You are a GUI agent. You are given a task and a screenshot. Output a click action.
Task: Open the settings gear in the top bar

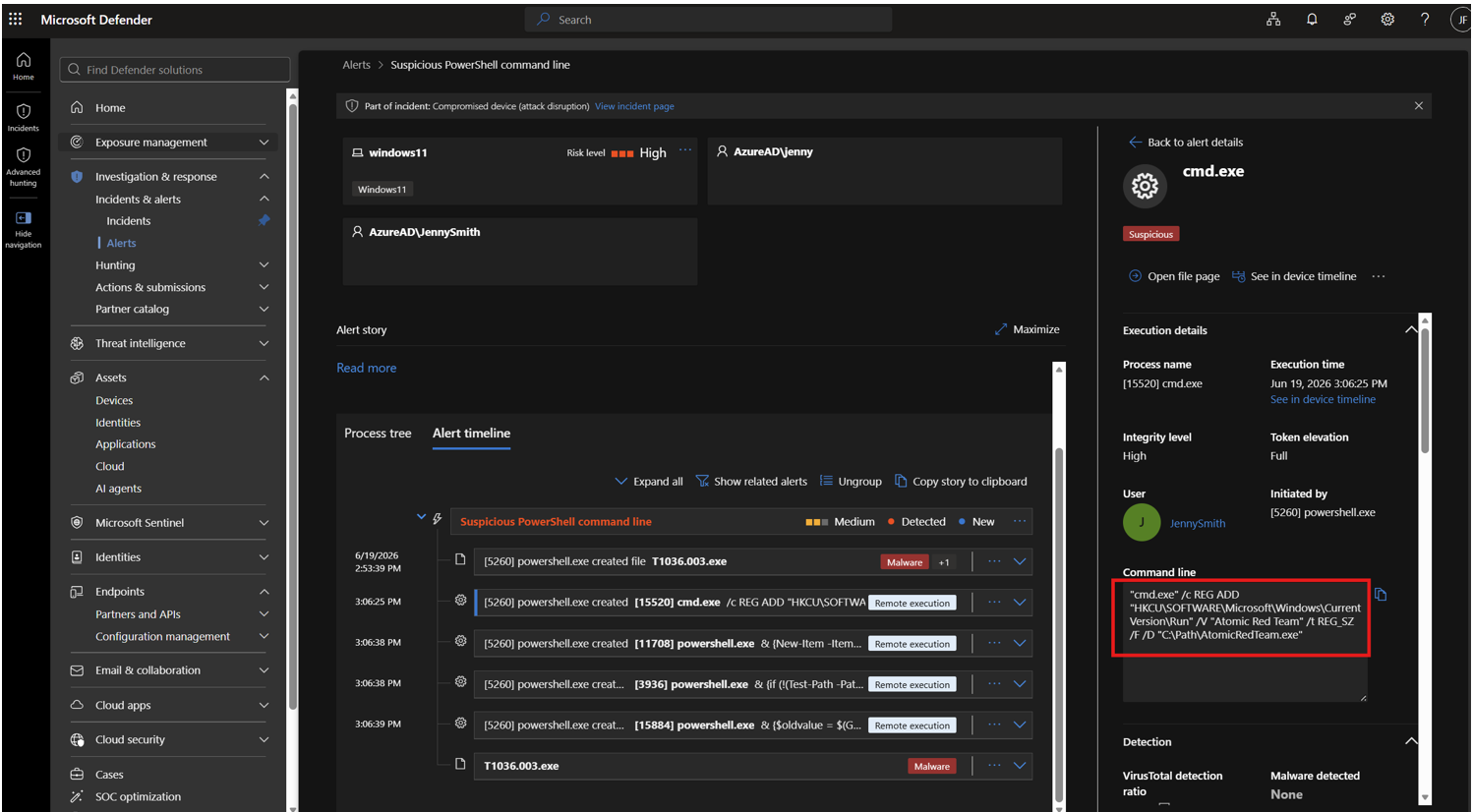pos(1387,19)
